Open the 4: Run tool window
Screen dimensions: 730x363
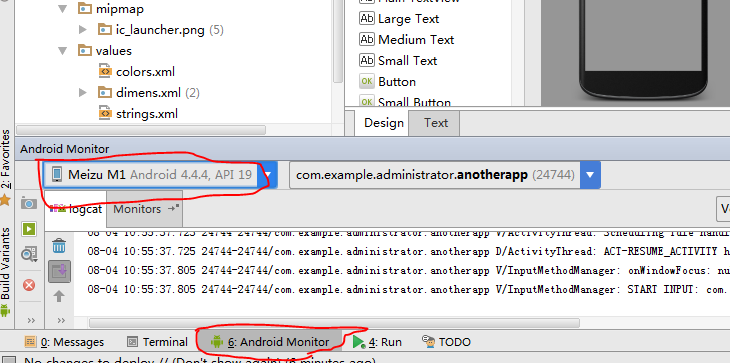point(378,342)
